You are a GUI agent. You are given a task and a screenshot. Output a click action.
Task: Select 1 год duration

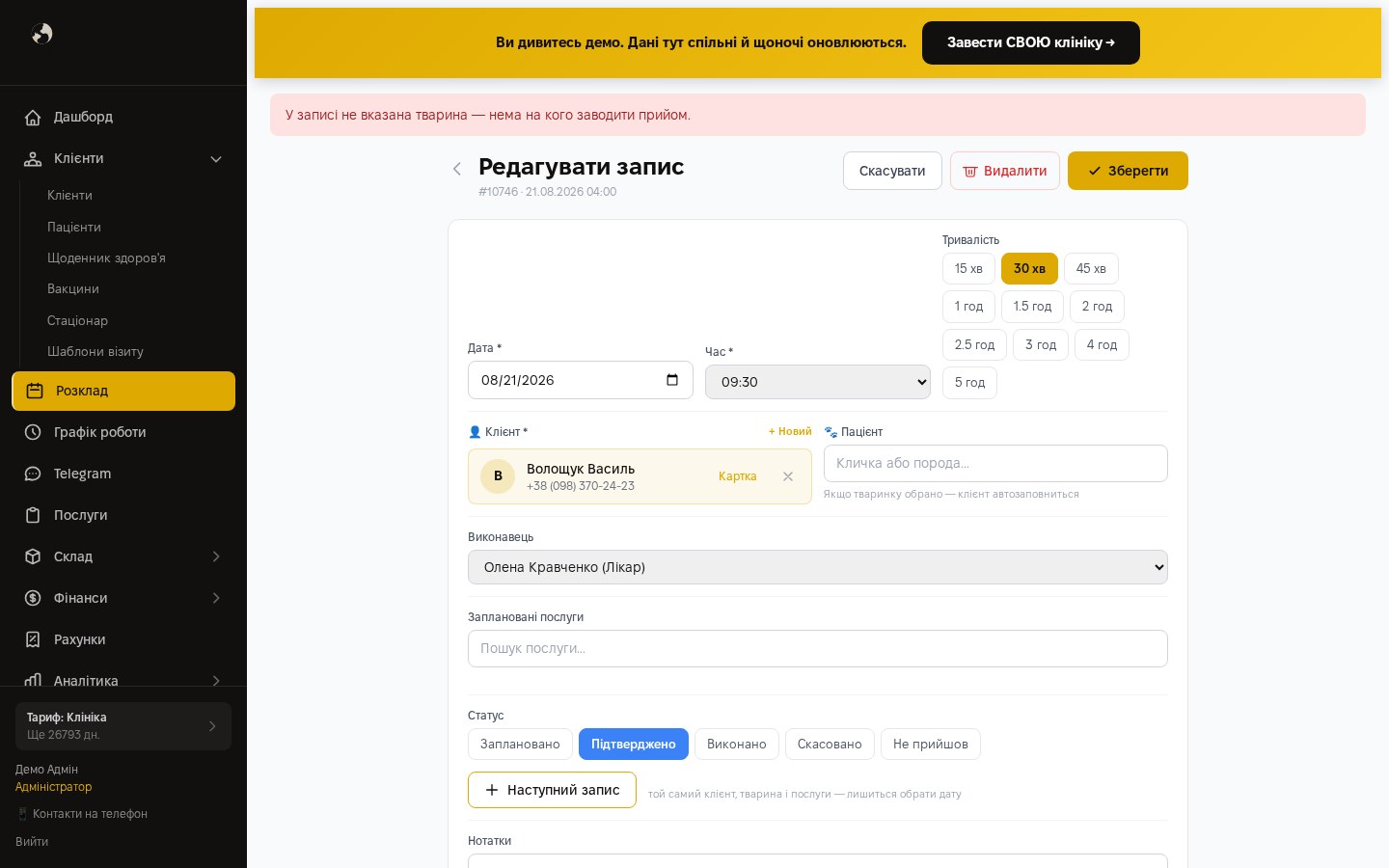click(968, 307)
